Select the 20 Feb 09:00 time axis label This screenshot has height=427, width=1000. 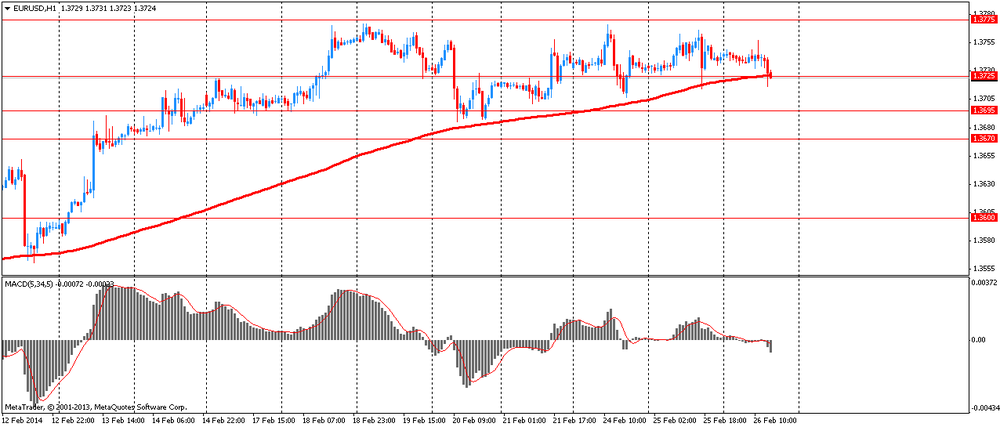point(473,421)
